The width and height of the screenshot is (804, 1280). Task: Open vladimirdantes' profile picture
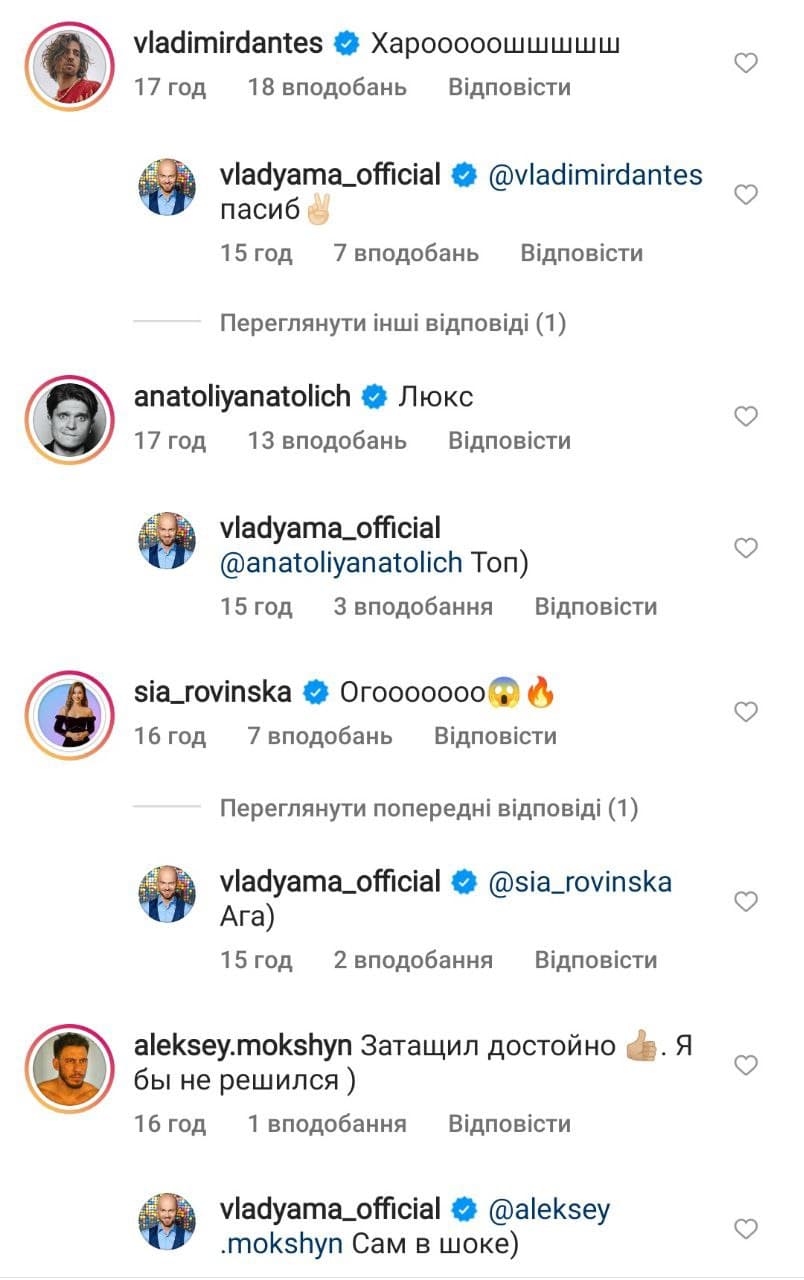(x=68, y=63)
